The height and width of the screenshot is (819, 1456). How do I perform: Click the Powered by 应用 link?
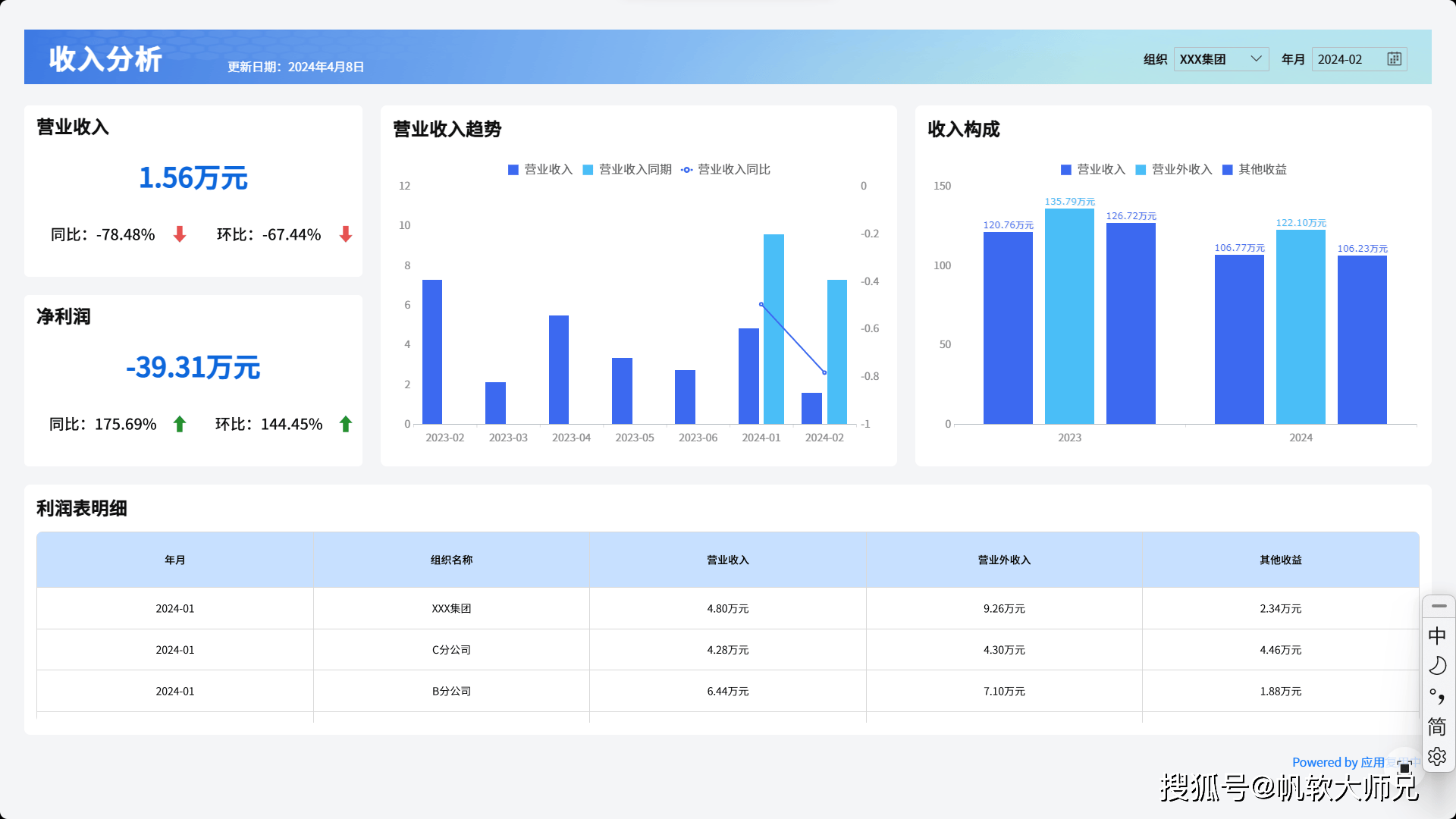pos(1337,762)
